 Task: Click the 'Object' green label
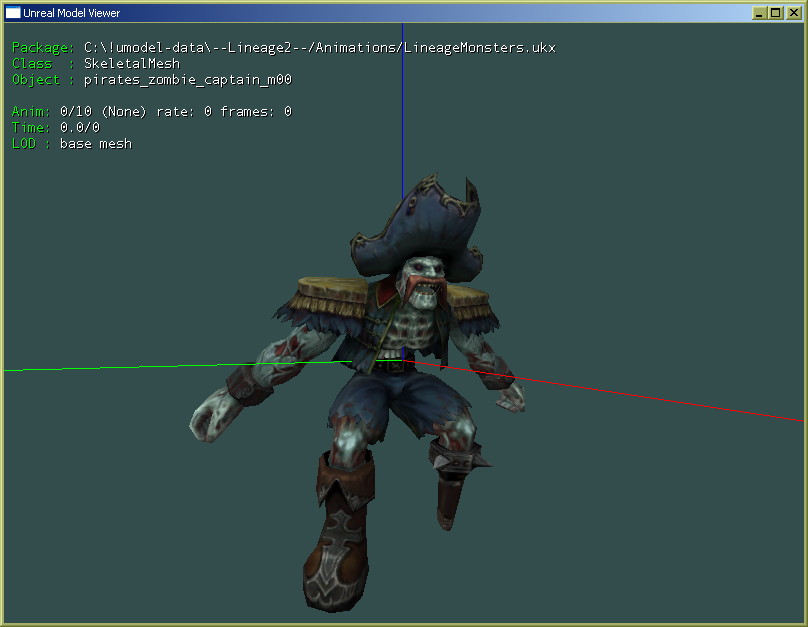[x=36, y=80]
